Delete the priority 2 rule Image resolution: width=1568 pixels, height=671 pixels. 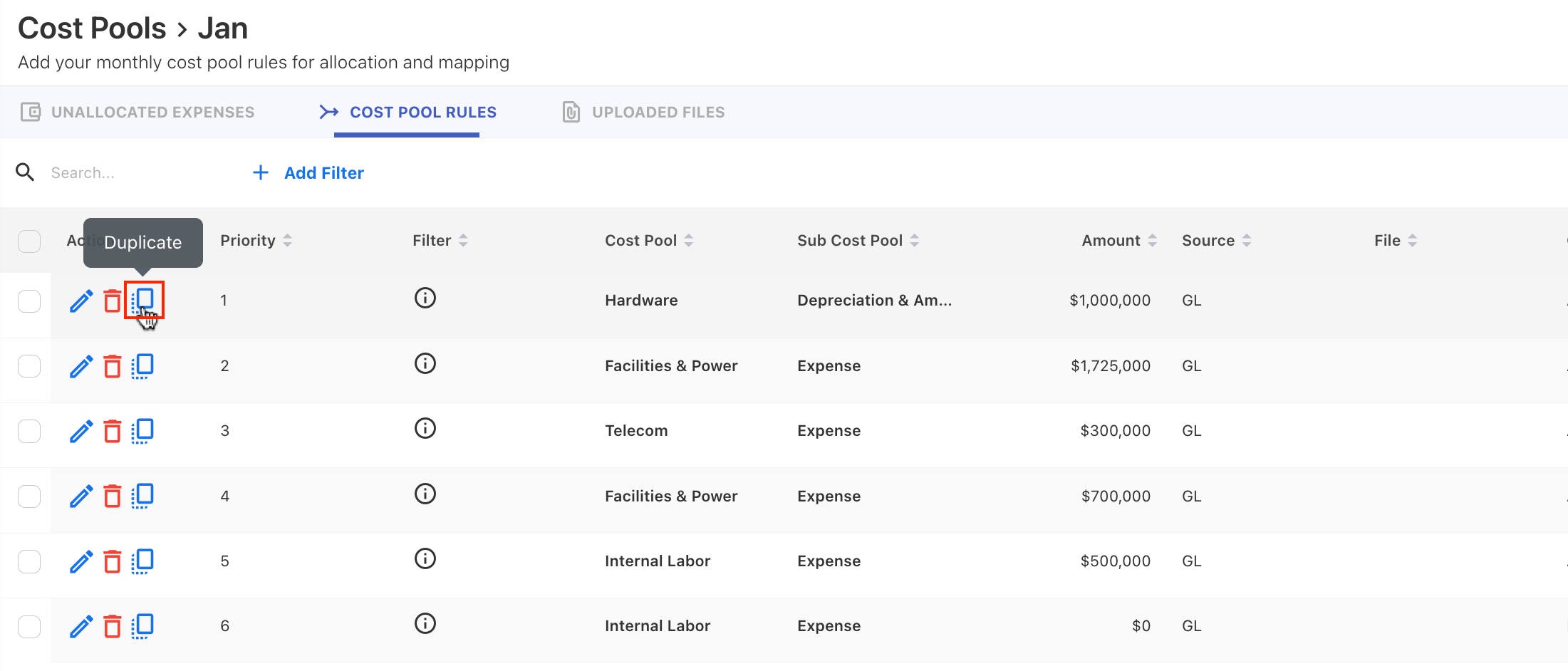[x=113, y=366]
